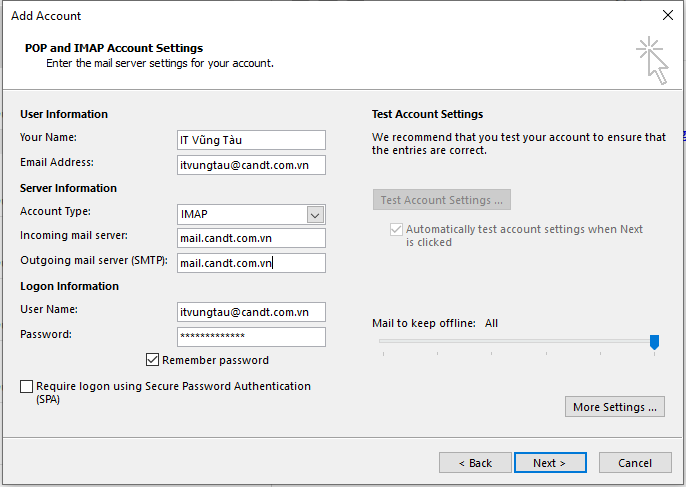The image size is (686, 487).
Task: Open the Account Type dropdown arrow
Action: point(315,214)
